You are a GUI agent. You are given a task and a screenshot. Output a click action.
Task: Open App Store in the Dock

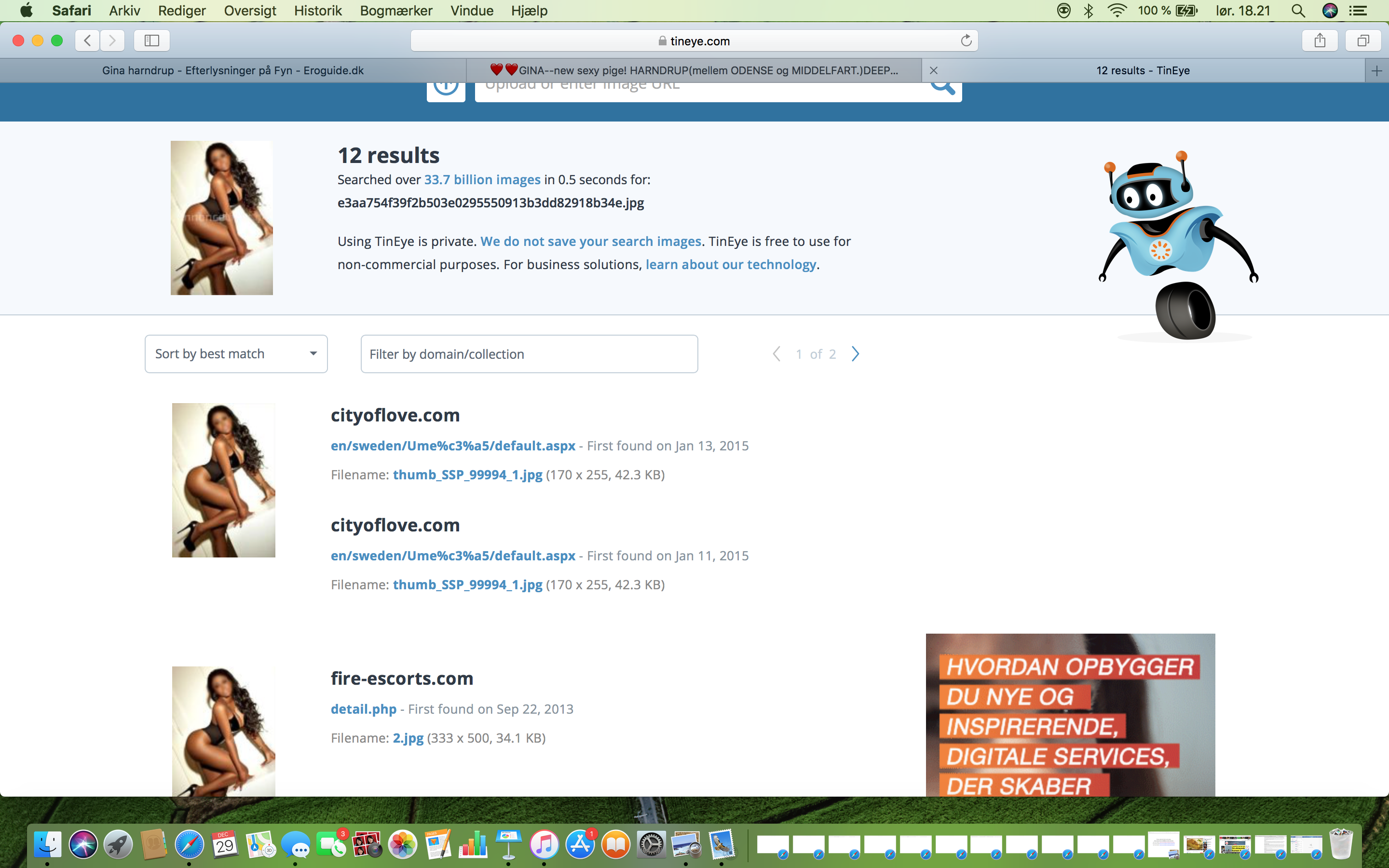tap(580, 844)
